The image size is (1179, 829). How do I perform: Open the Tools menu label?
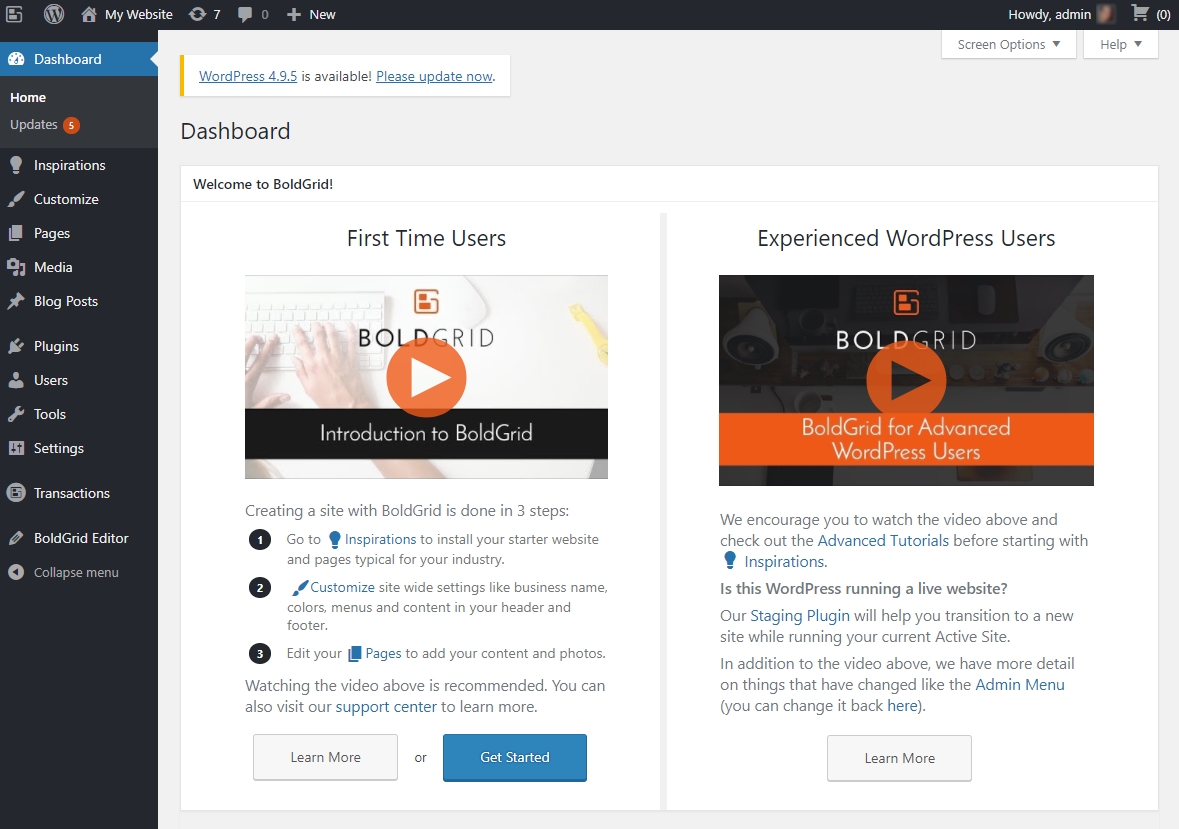tap(50, 414)
